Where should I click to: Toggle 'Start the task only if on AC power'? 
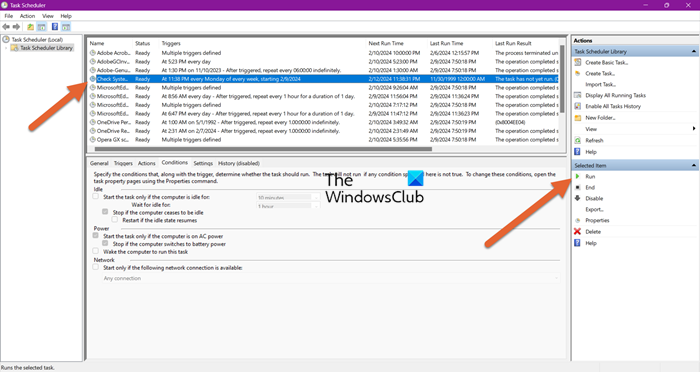[96, 235]
